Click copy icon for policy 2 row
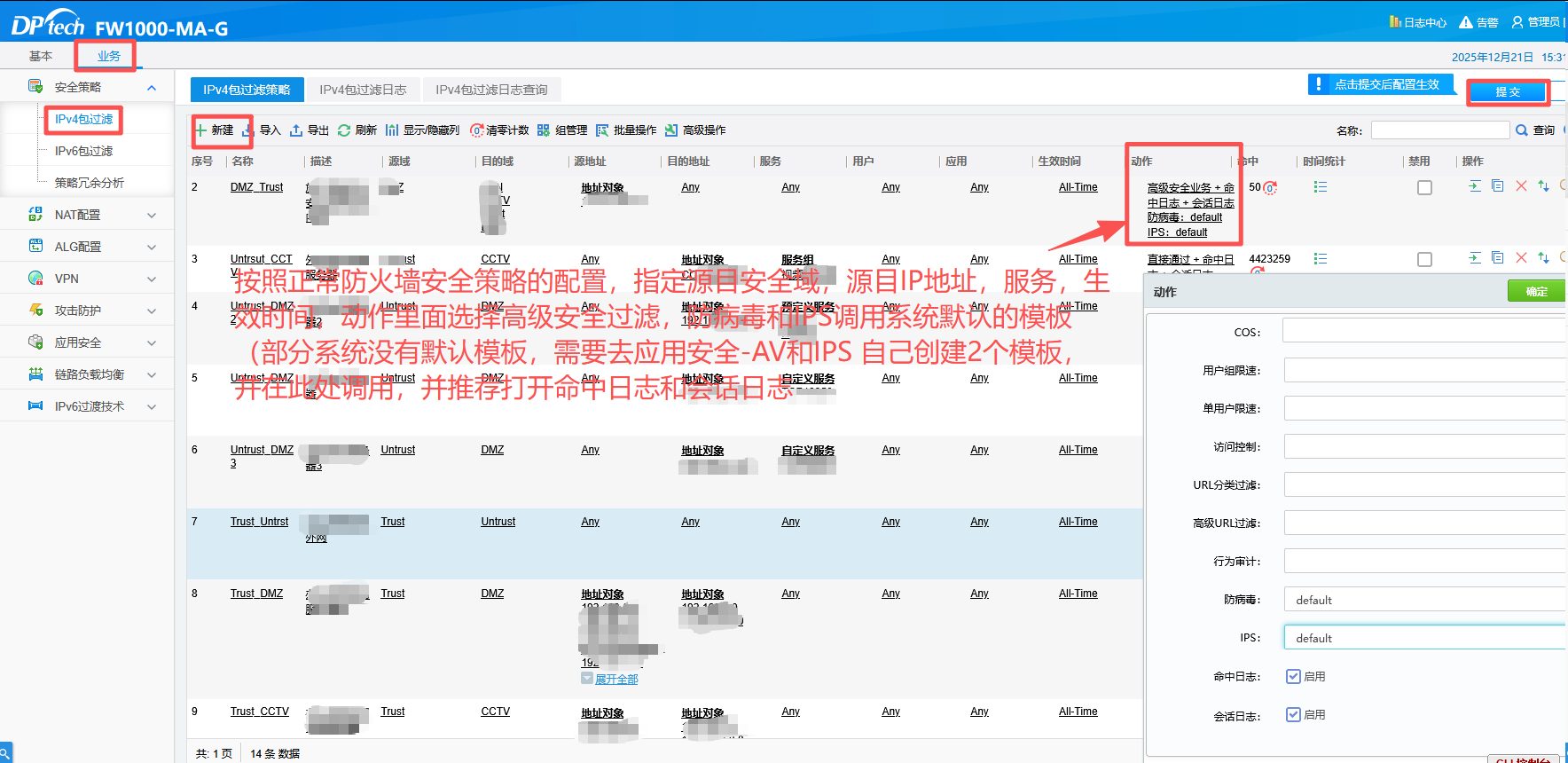1568x763 pixels. tap(1498, 186)
